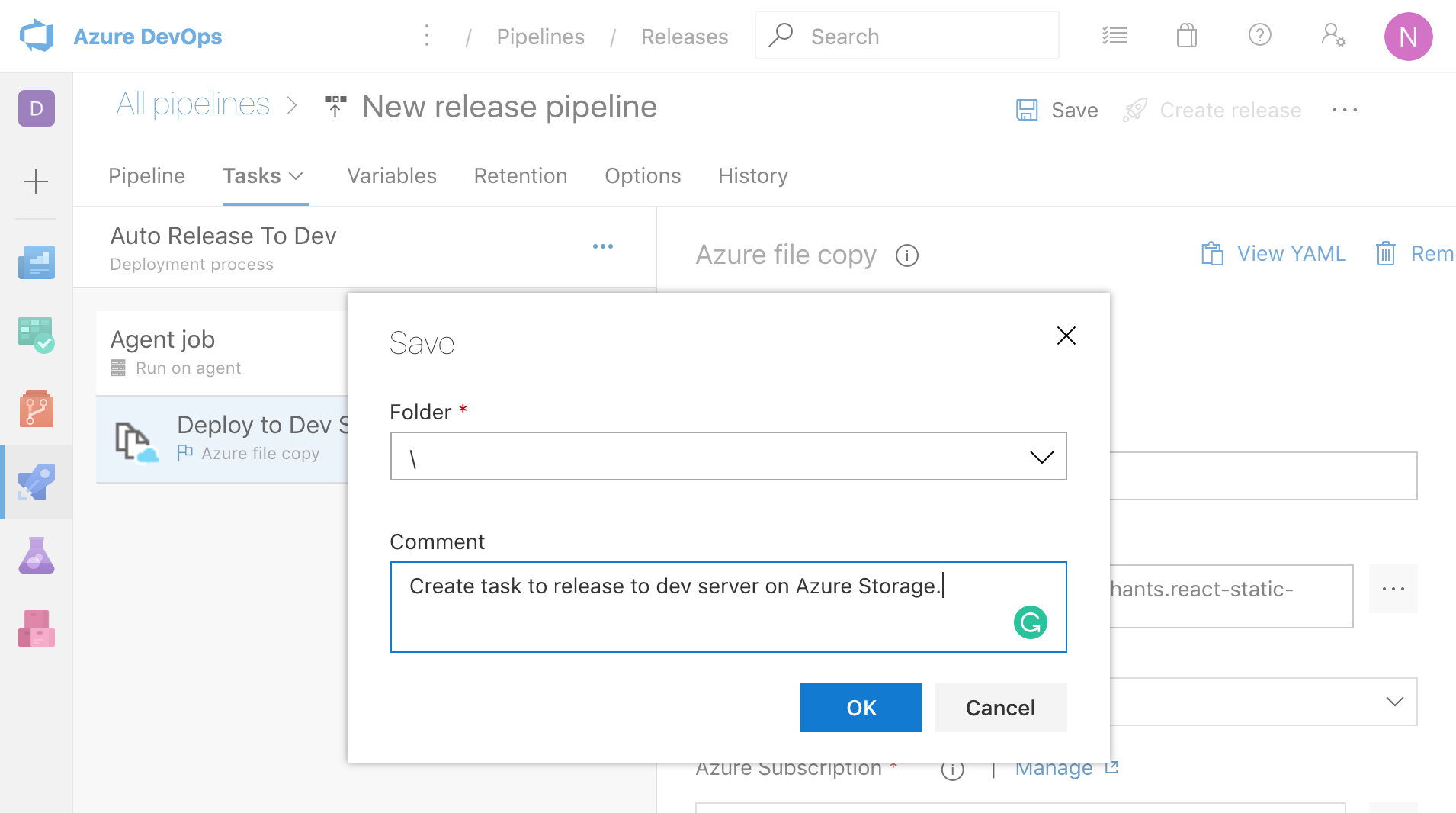Click into the Comment text box
Image resolution: width=1456 pixels, height=813 pixels.
(729, 607)
